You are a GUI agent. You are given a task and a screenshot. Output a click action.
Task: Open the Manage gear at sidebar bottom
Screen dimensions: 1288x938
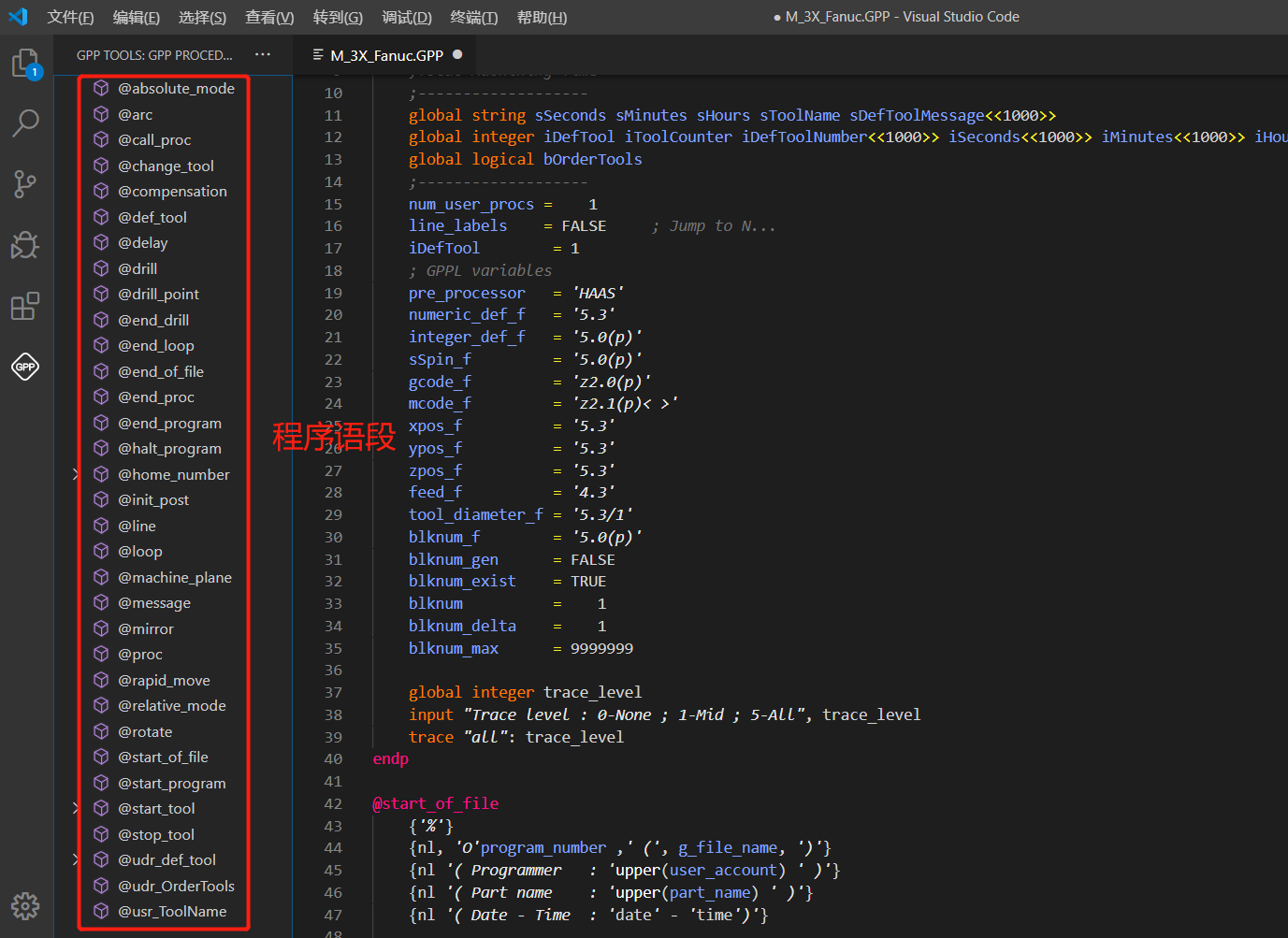(25, 905)
